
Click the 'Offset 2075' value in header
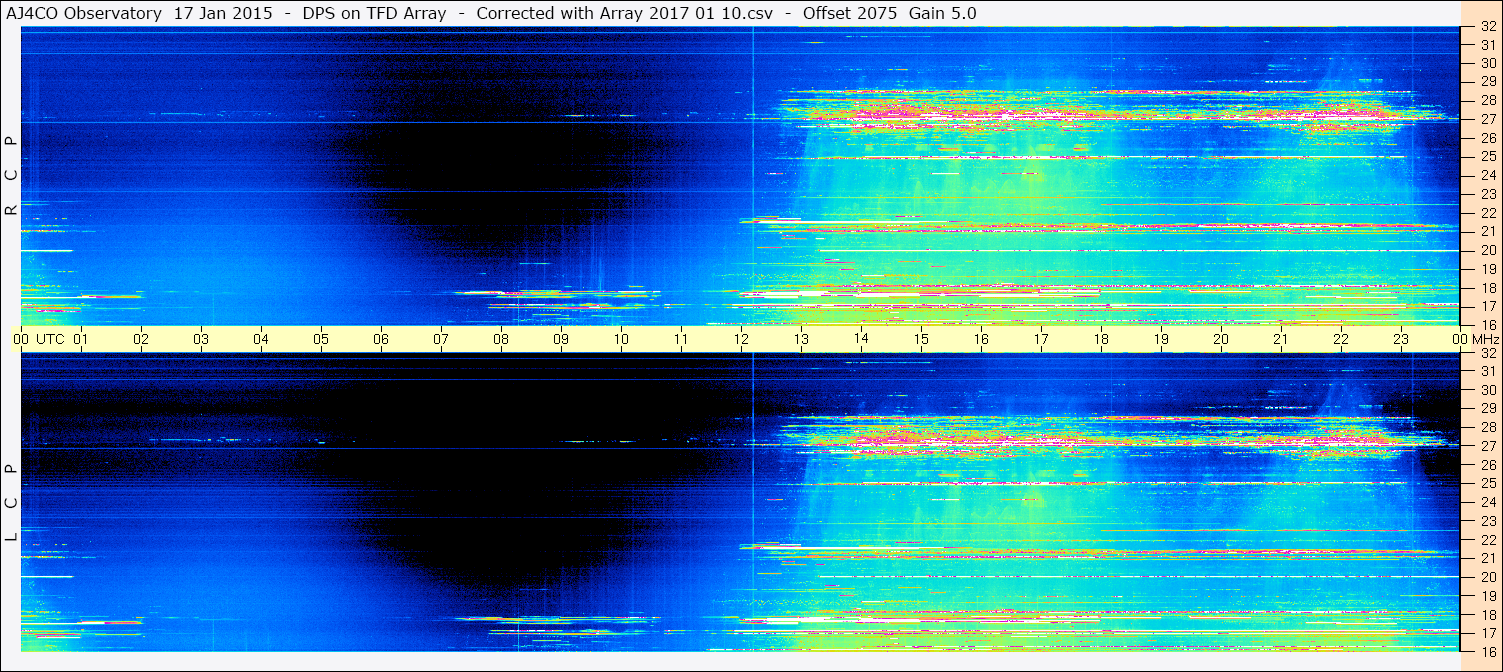tap(850, 14)
